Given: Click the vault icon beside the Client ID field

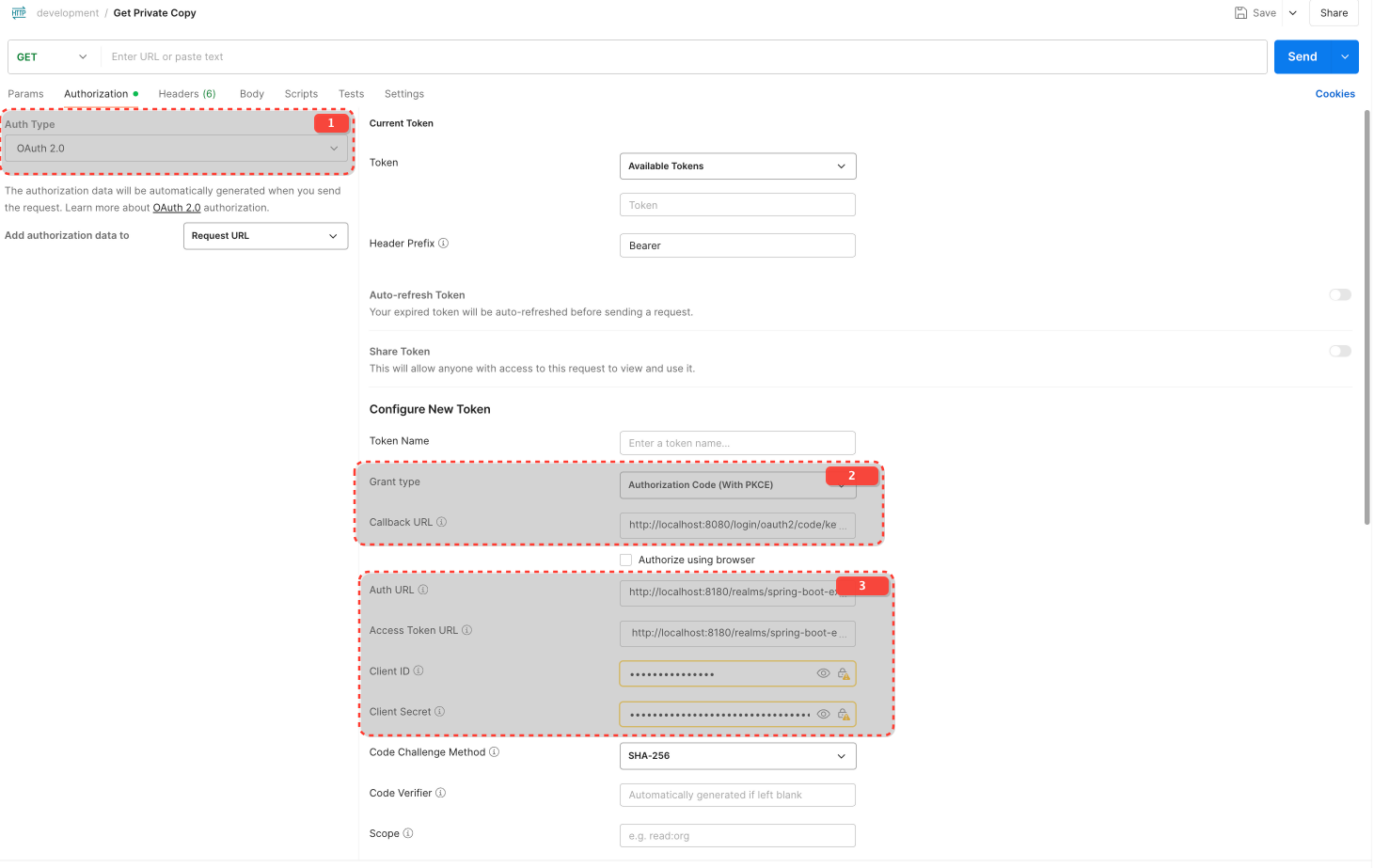Looking at the screenshot, I should 844,673.
